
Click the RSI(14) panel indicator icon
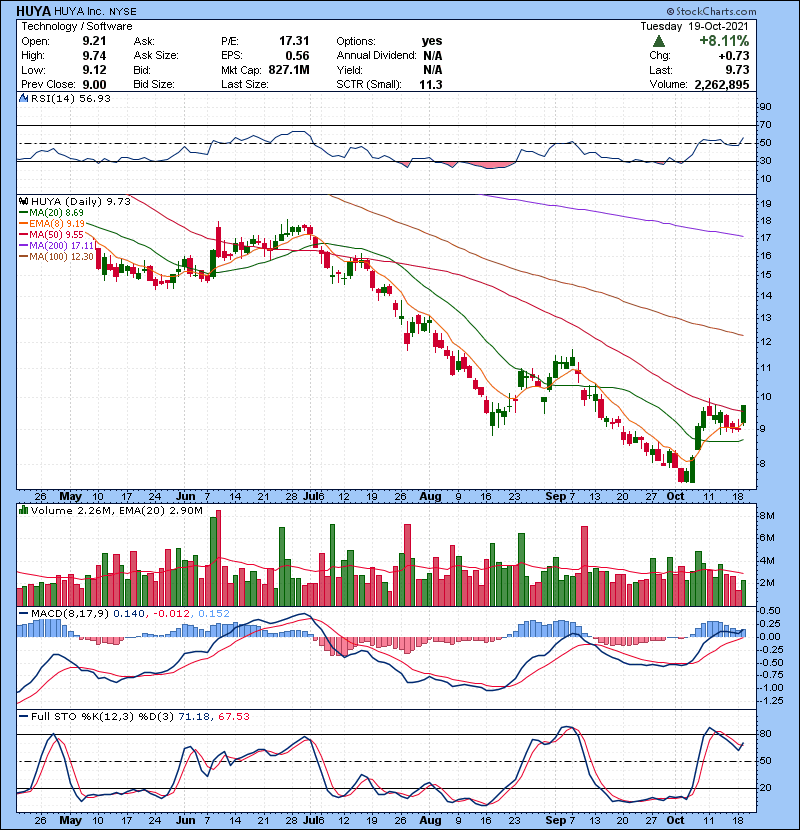tap(23, 98)
